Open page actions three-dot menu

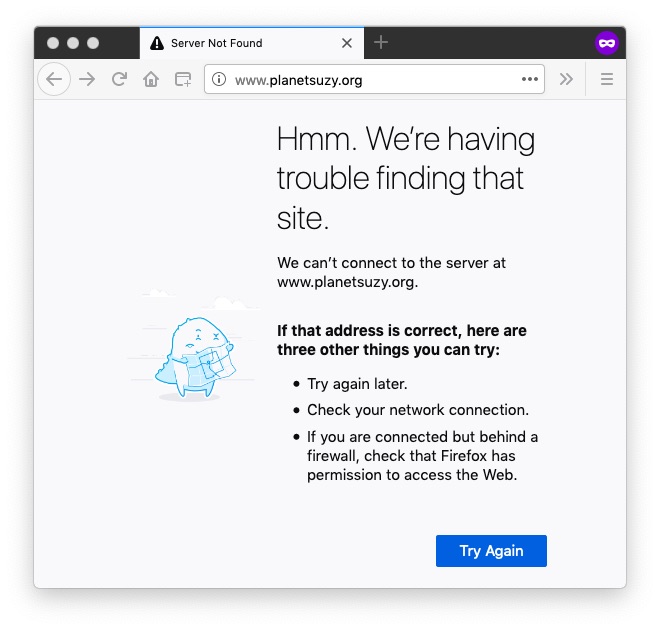530,79
